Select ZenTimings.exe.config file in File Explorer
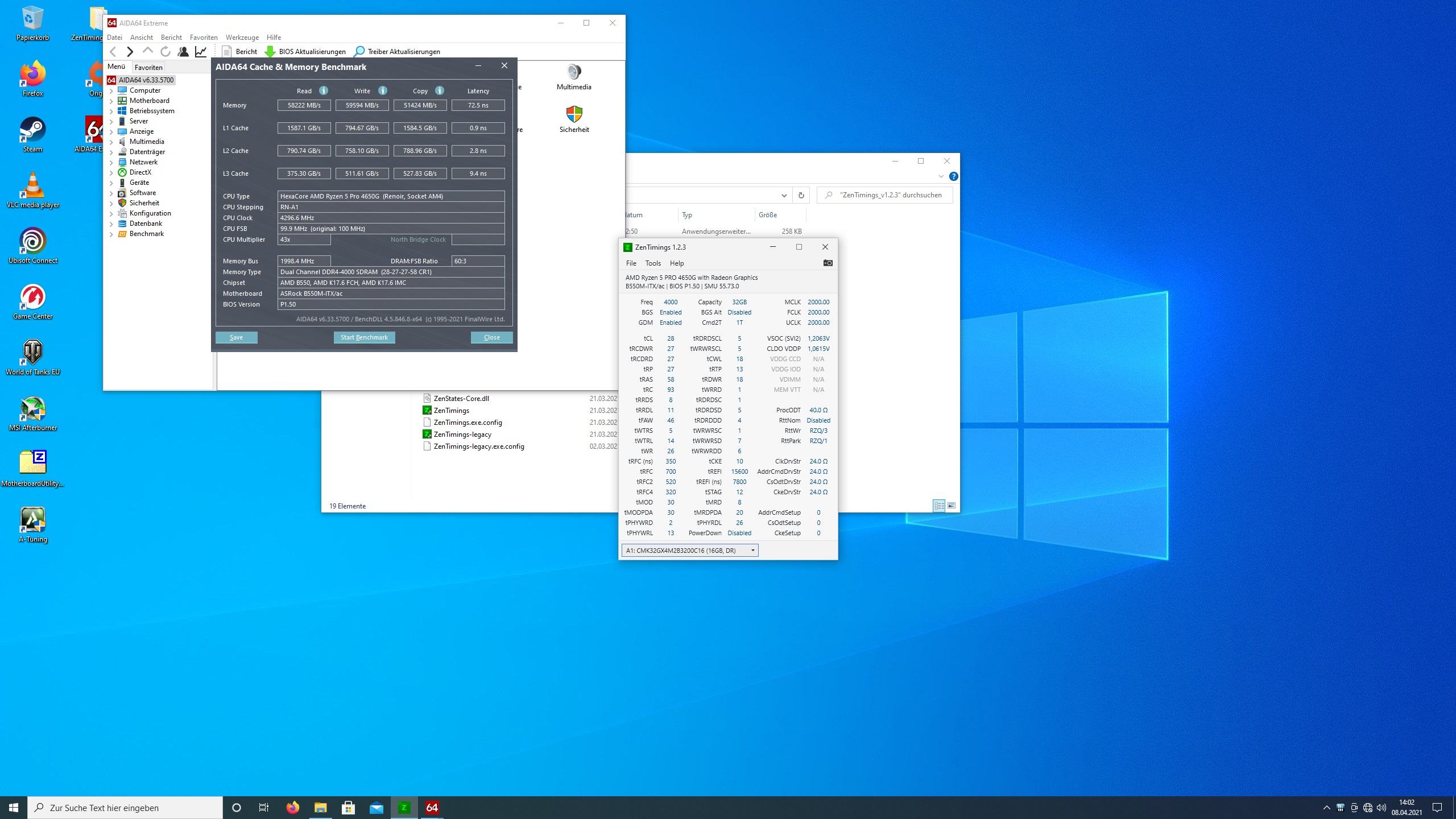This screenshot has height=819, width=1456. 468,423
